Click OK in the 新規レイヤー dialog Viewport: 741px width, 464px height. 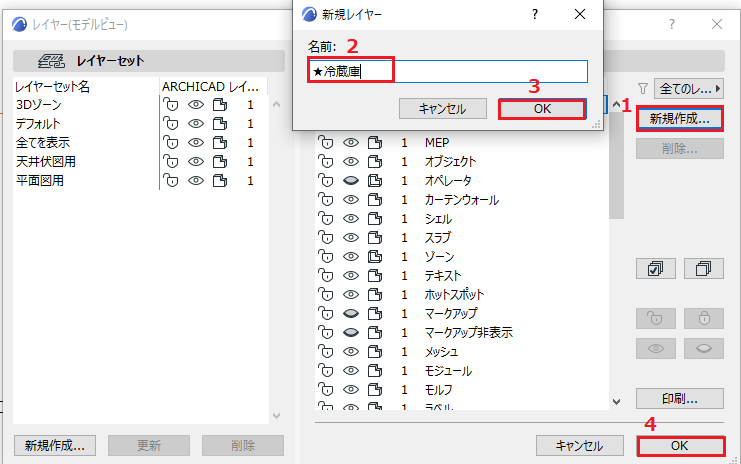(x=542, y=109)
